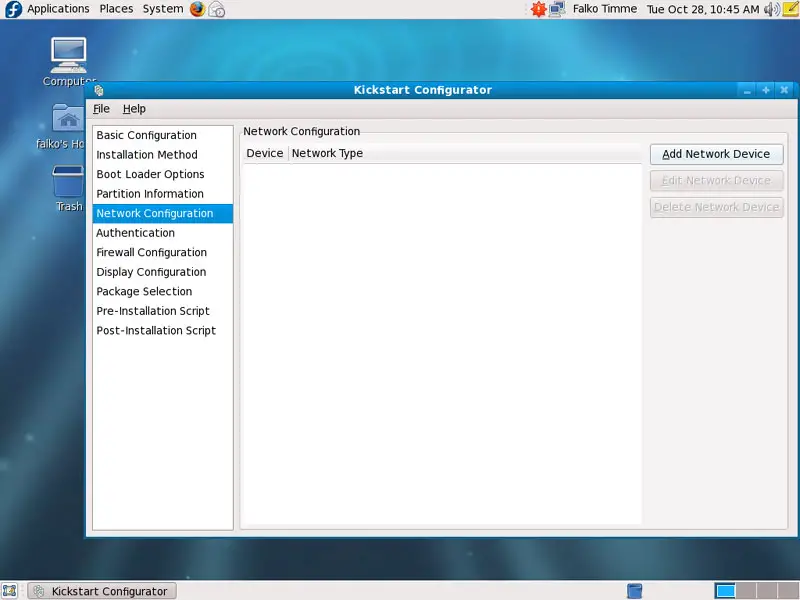Image resolution: width=800 pixels, height=600 pixels.
Task: Open Post-Installation Script section
Action: click(x=163, y=331)
